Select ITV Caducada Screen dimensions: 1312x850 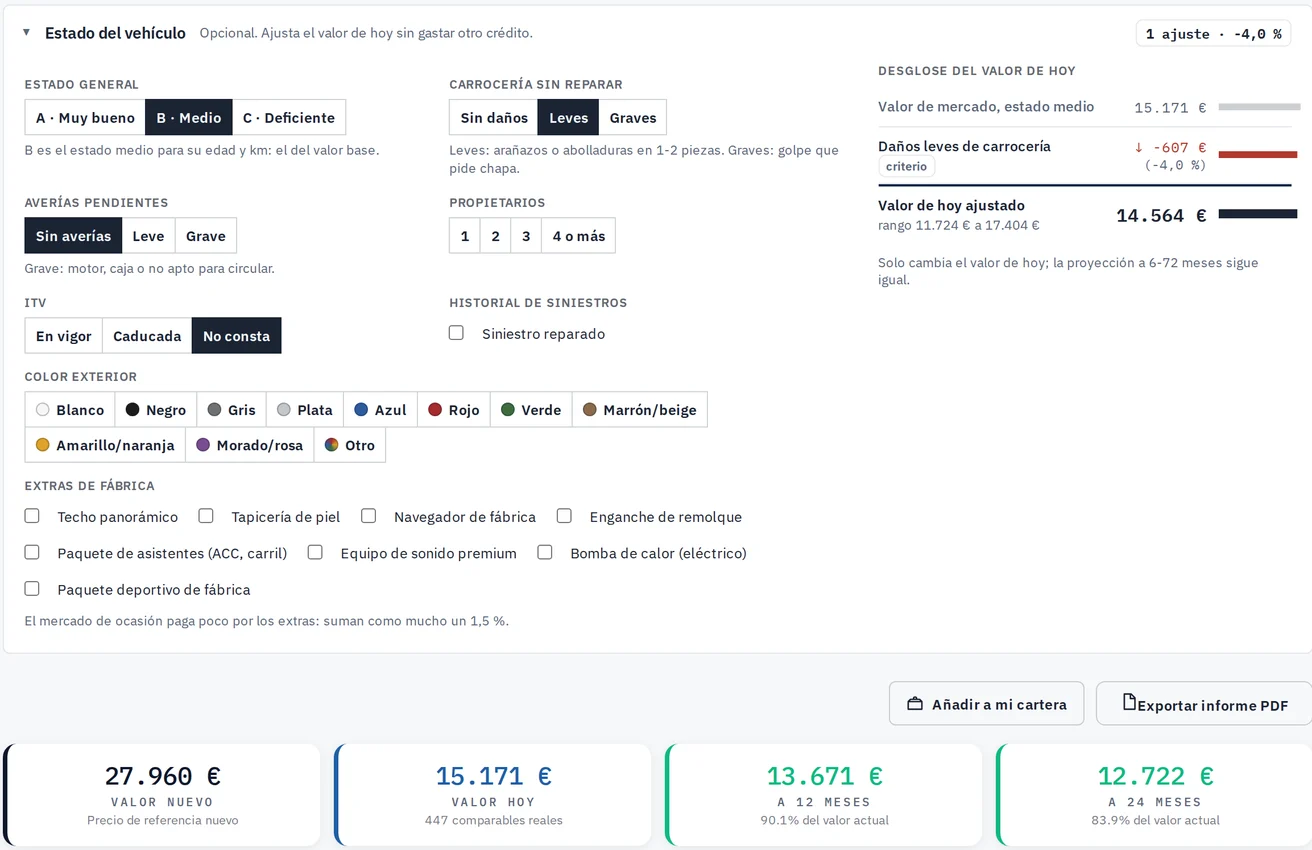pos(147,336)
